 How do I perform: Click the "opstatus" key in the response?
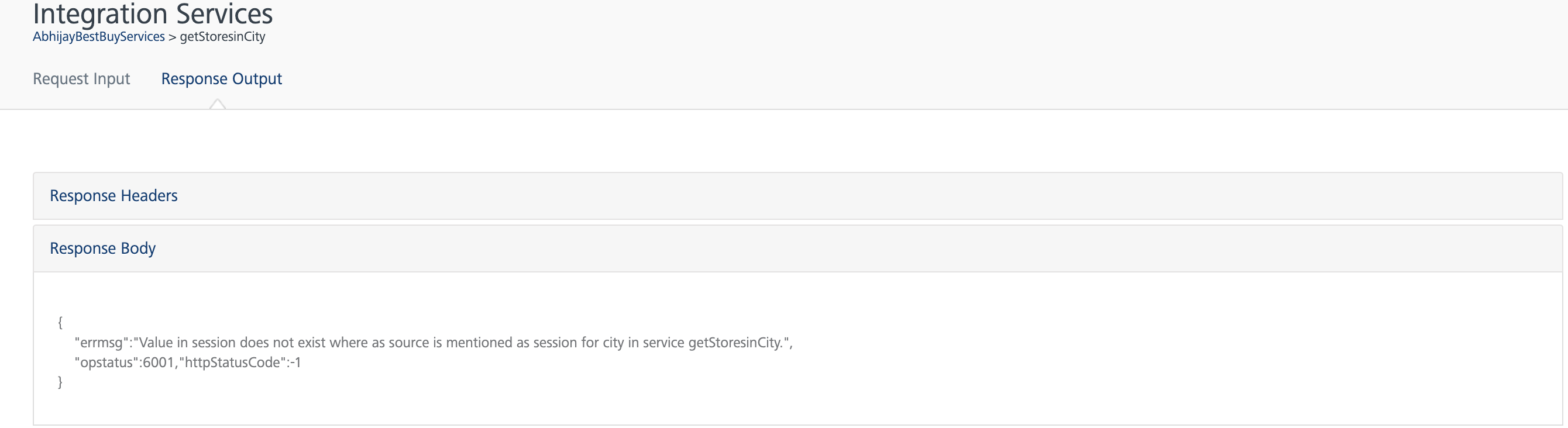[x=106, y=363]
